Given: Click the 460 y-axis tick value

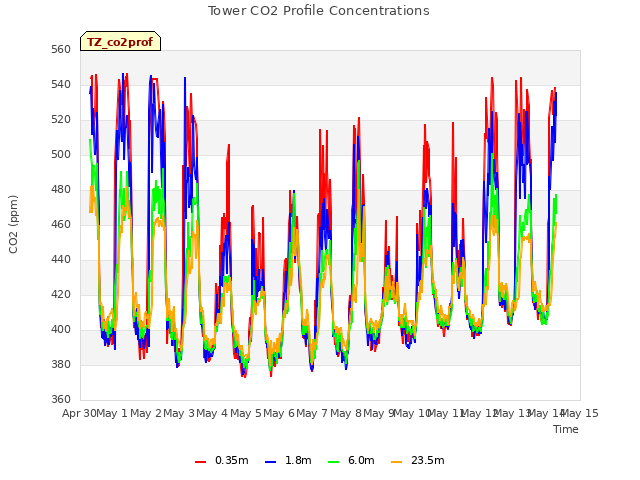Looking at the screenshot, I should 61,224.
